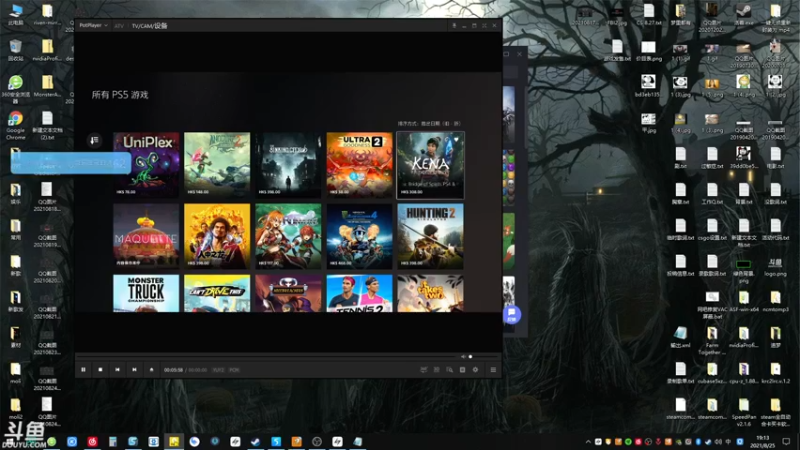The image size is (800, 450).
Task: Click highlighted yellow app in taskbar
Action: click(174, 441)
